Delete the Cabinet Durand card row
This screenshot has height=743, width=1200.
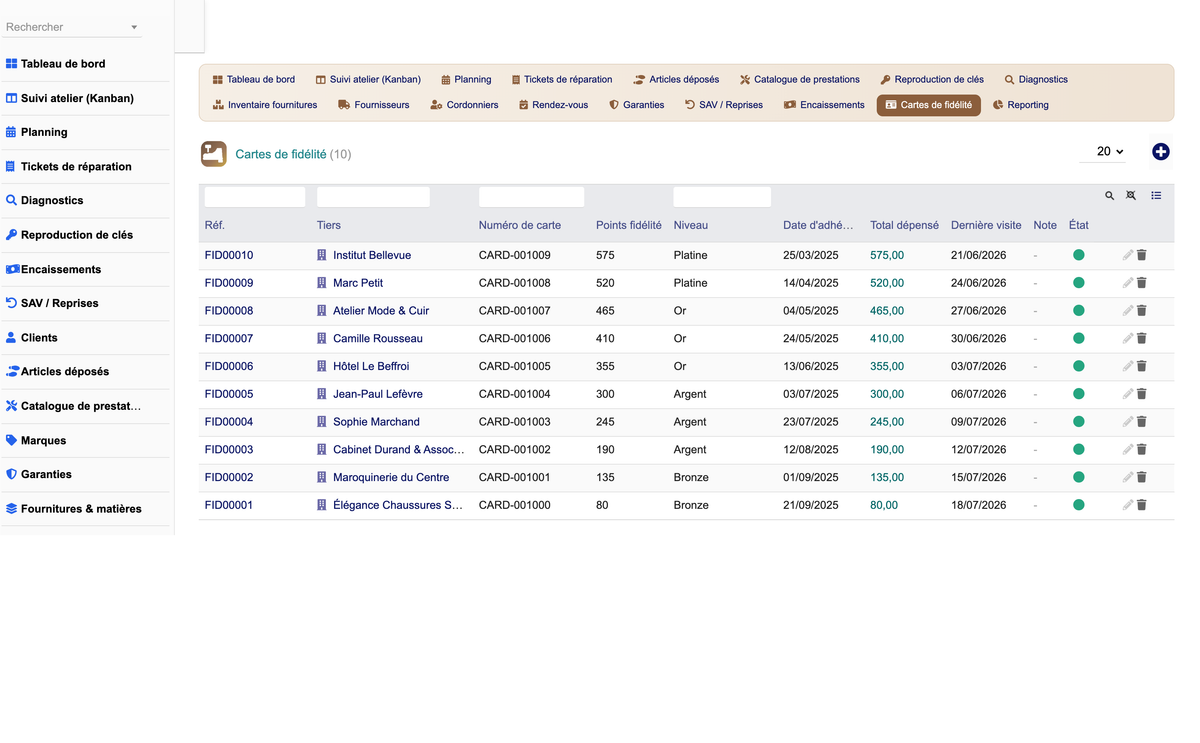(x=1142, y=450)
